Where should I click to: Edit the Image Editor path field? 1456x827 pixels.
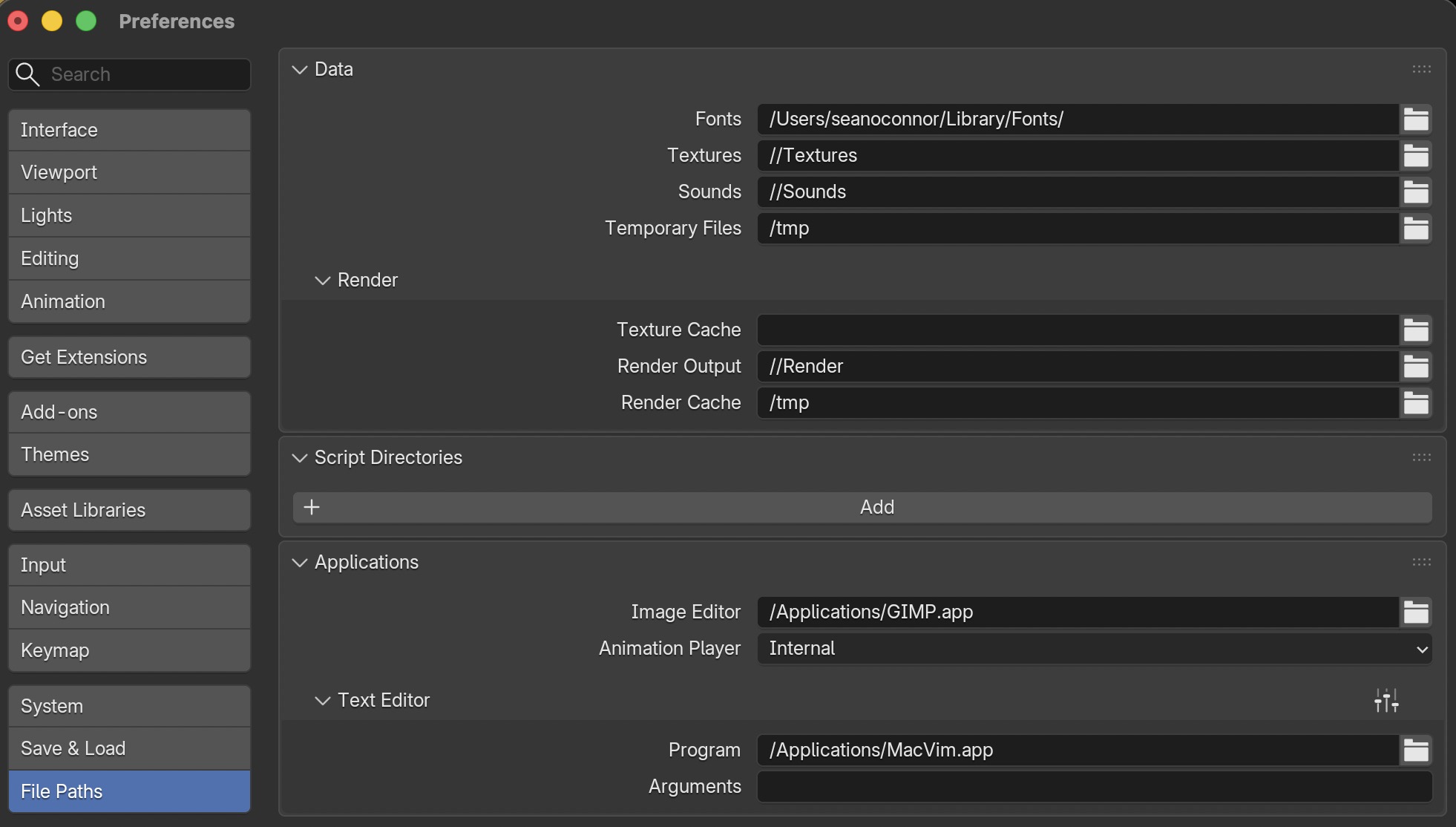1078,612
